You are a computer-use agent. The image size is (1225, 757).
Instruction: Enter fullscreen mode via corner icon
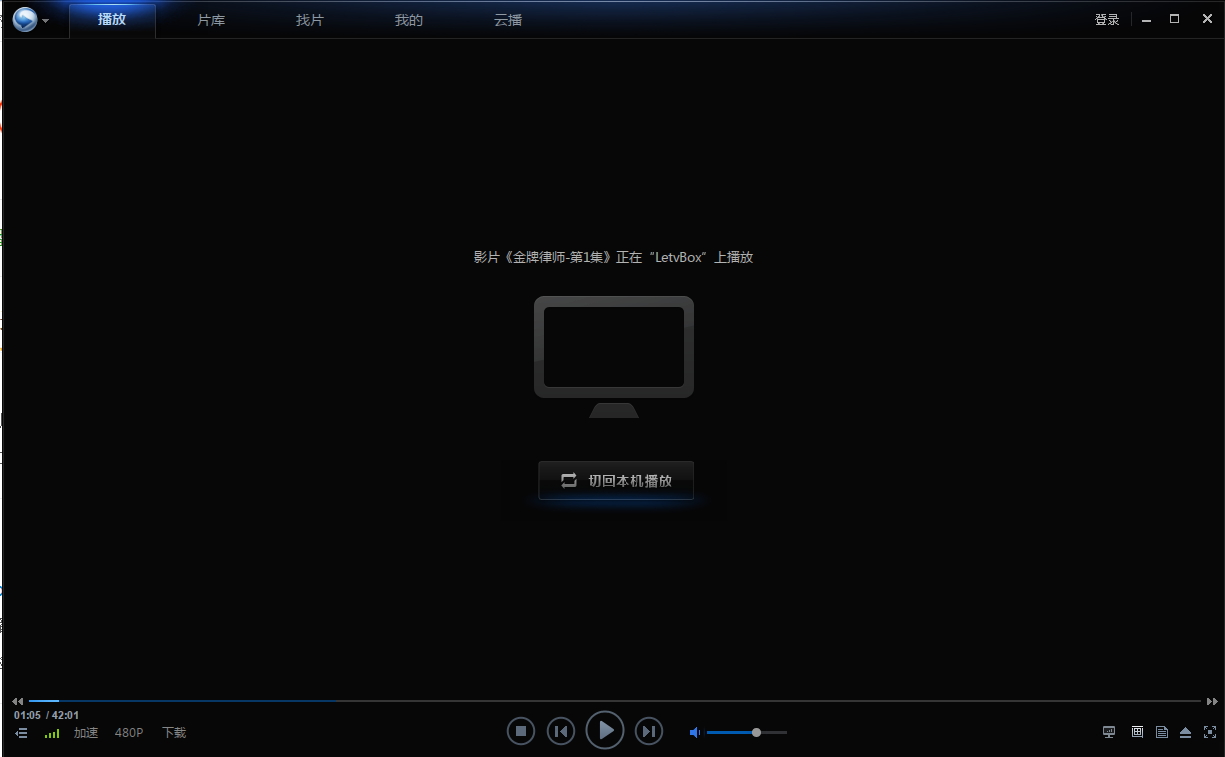(x=1210, y=732)
